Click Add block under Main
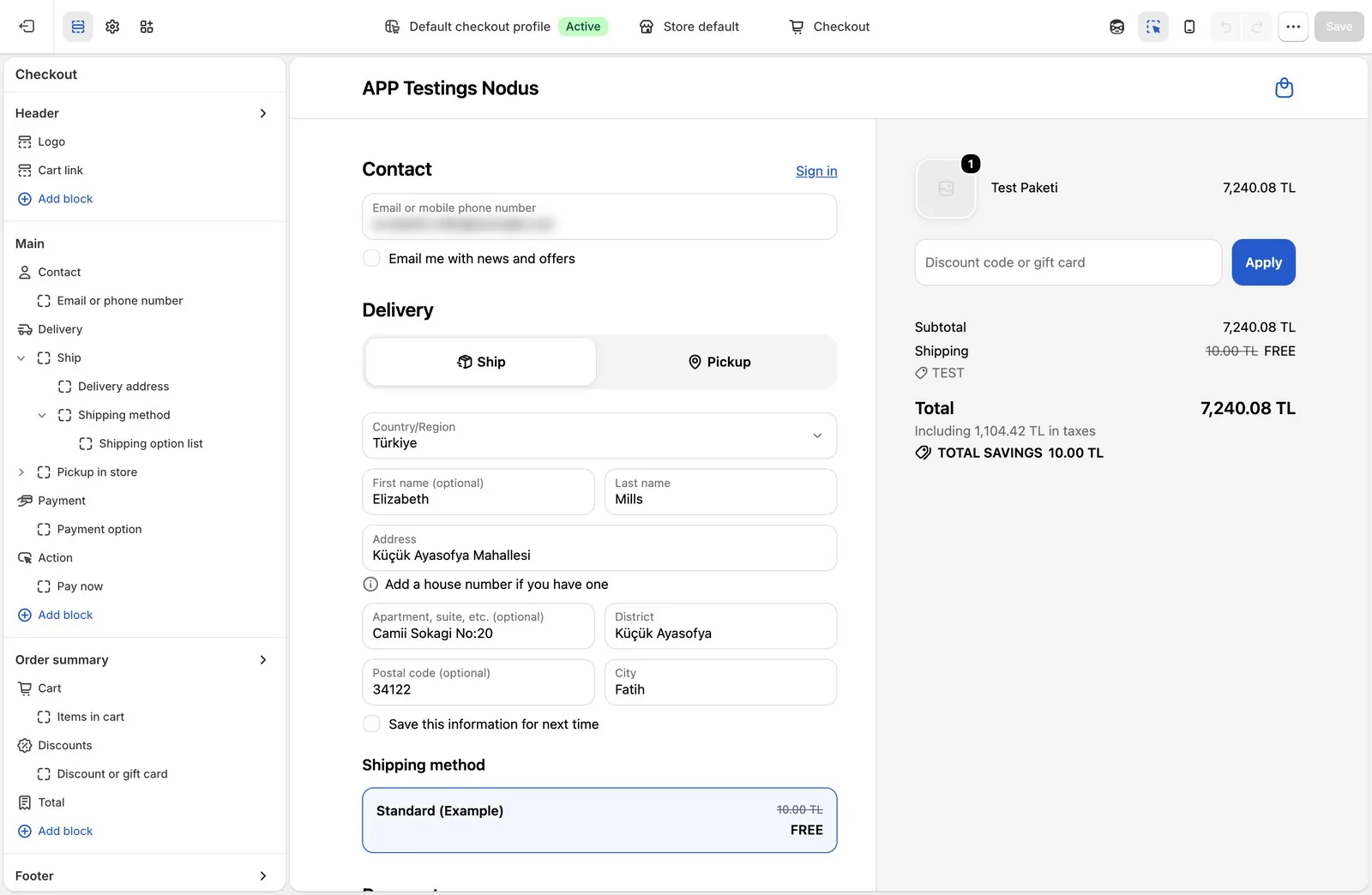Viewport: 1372px width, 895px height. [x=56, y=615]
